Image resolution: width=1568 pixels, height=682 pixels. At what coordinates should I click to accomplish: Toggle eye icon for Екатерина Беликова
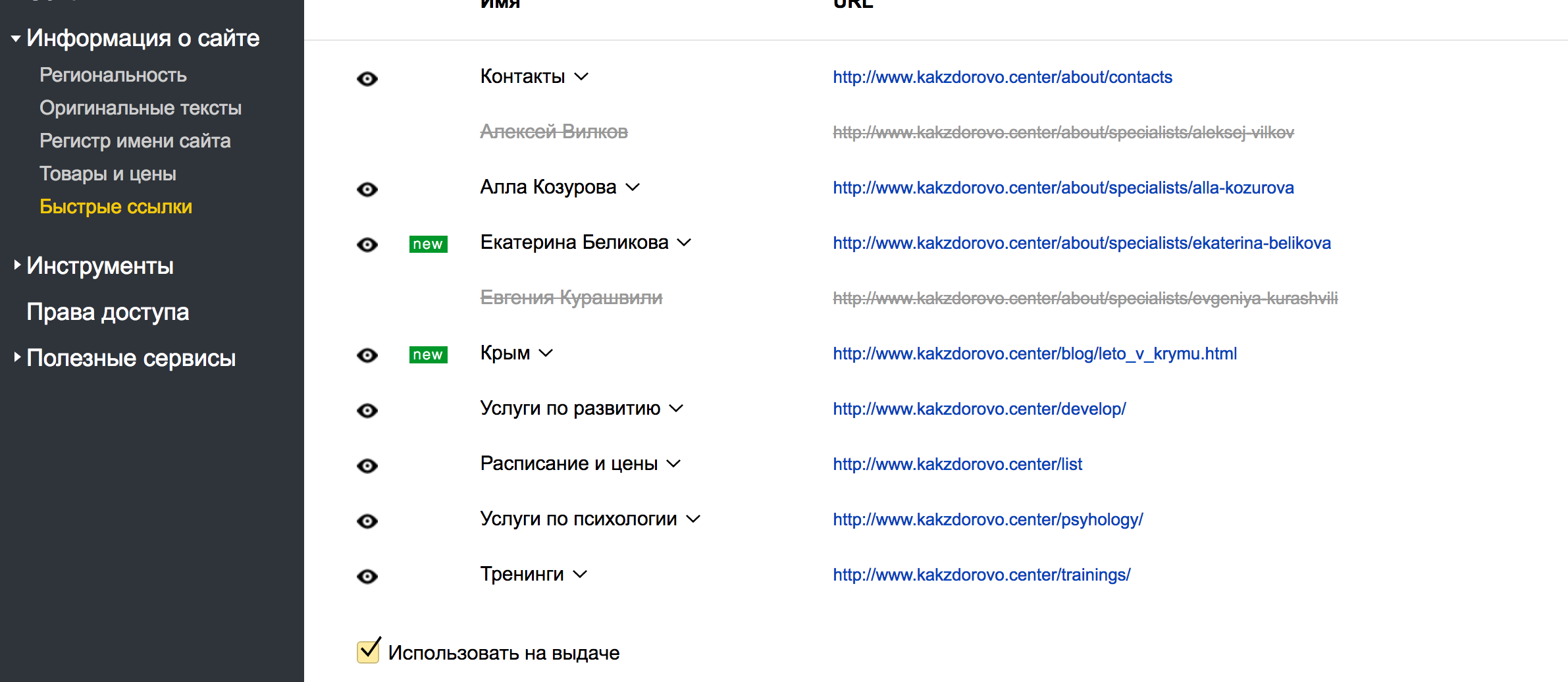click(x=367, y=245)
